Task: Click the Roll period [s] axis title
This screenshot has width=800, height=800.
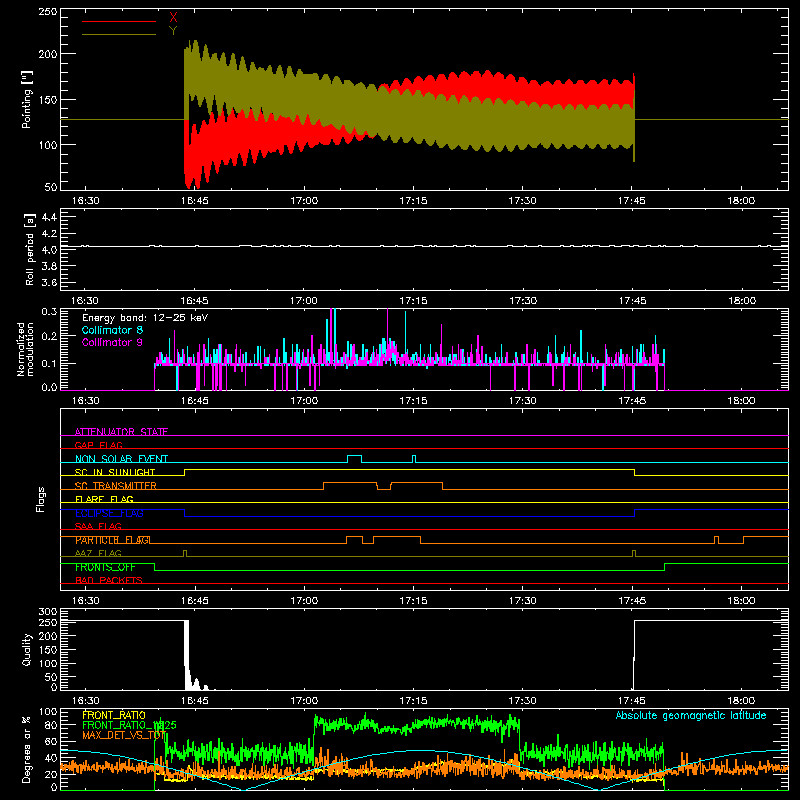Action: click(30, 249)
